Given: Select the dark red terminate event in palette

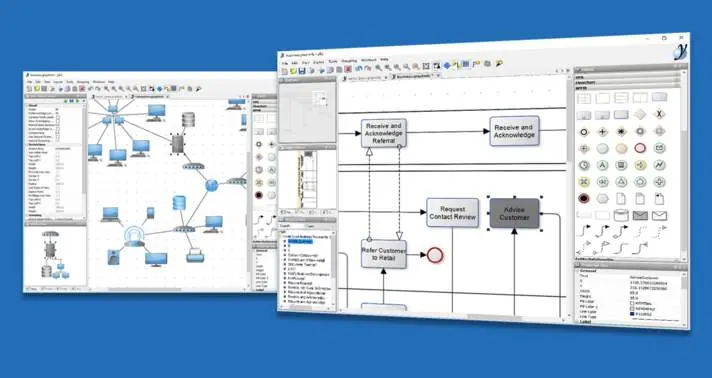Looking at the screenshot, I should (x=584, y=199).
